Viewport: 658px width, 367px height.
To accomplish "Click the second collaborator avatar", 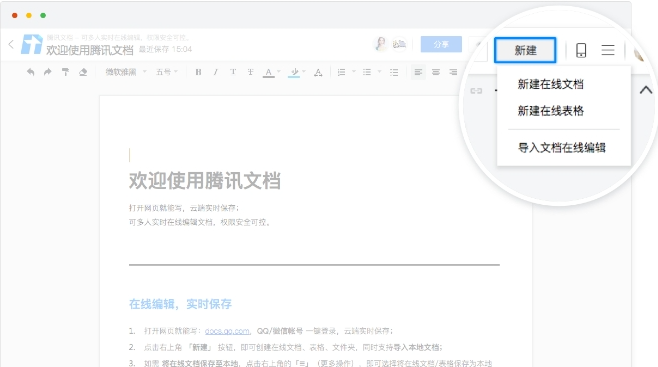I will point(399,44).
